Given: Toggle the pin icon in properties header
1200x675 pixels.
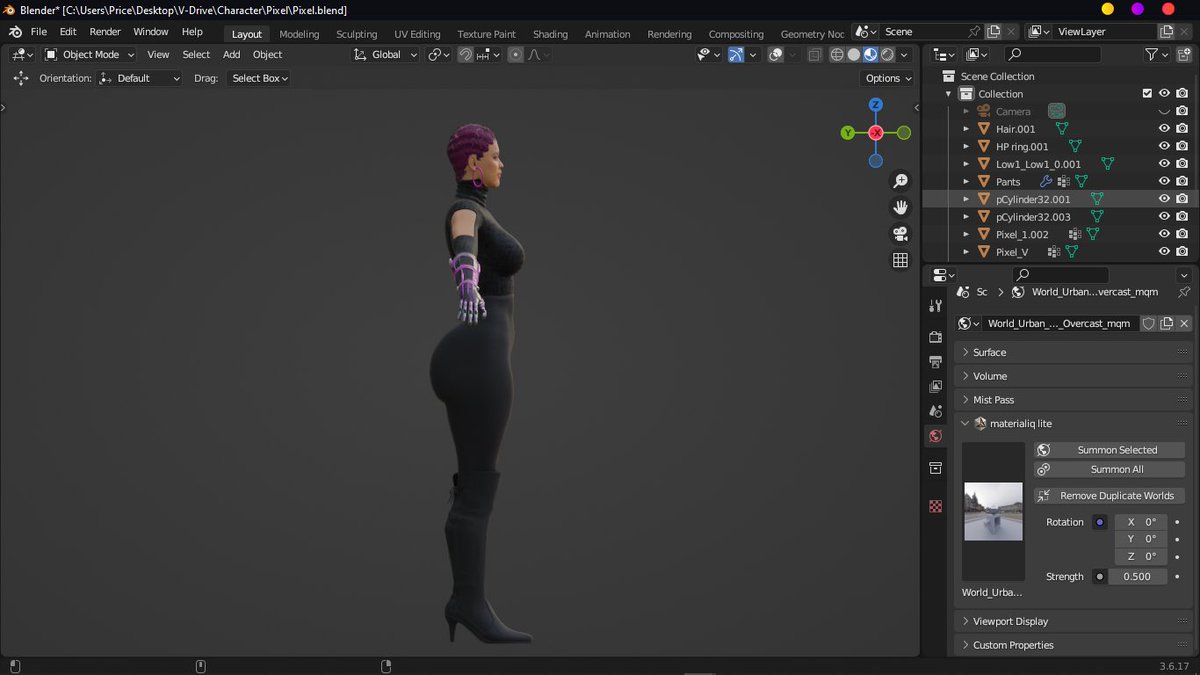Looking at the screenshot, I should coord(1184,292).
